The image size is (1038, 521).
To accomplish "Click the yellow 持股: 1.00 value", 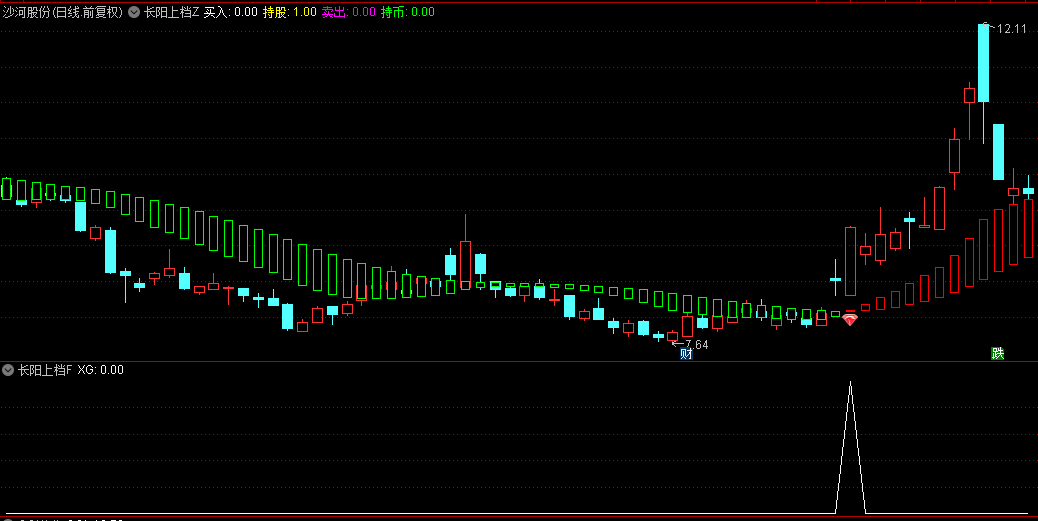I will pos(290,12).
